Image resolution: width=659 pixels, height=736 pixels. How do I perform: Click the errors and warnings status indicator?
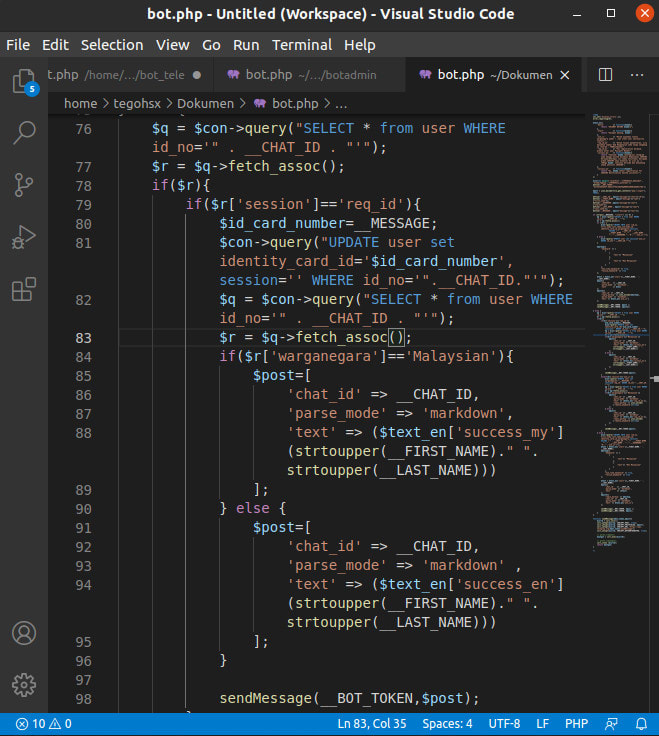(x=44, y=724)
